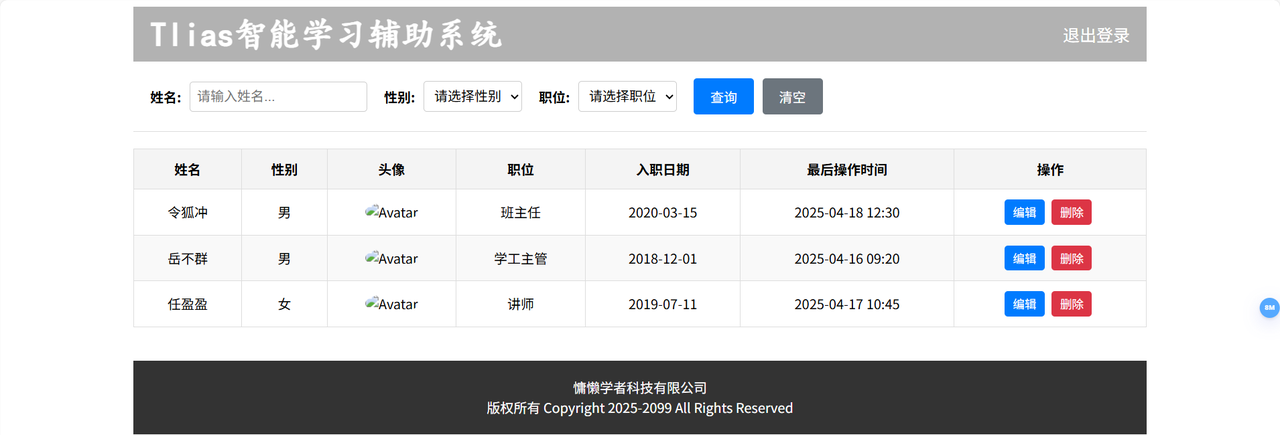Click the 职位 column header
This screenshot has height=435, width=1280.
(x=521, y=169)
